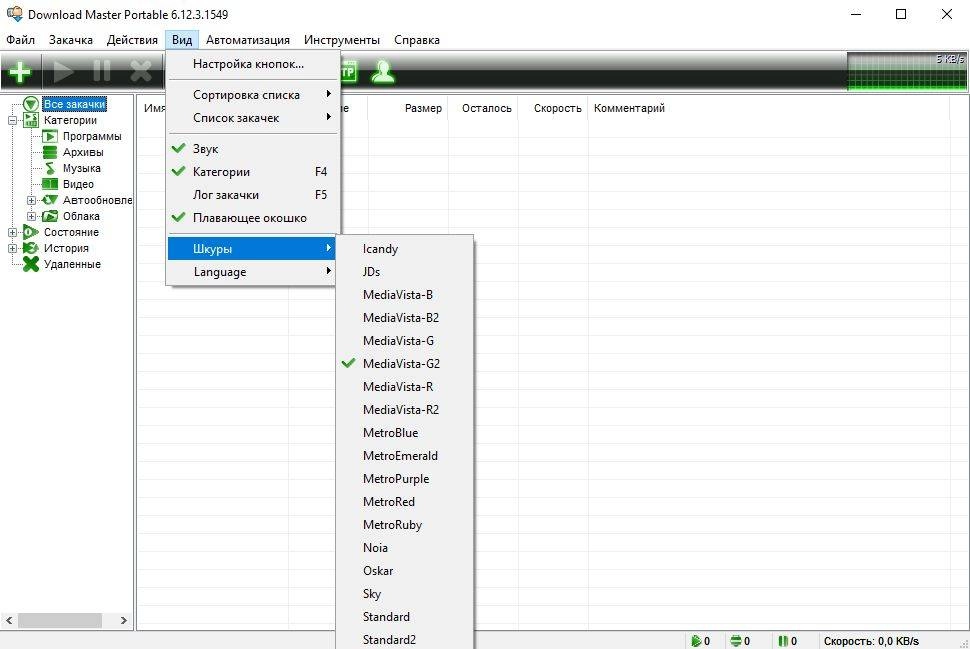This screenshot has height=649, width=970.
Task: Click the Скорость: 0,0 KB/s status text
Action: pyautogui.click(x=871, y=641)
